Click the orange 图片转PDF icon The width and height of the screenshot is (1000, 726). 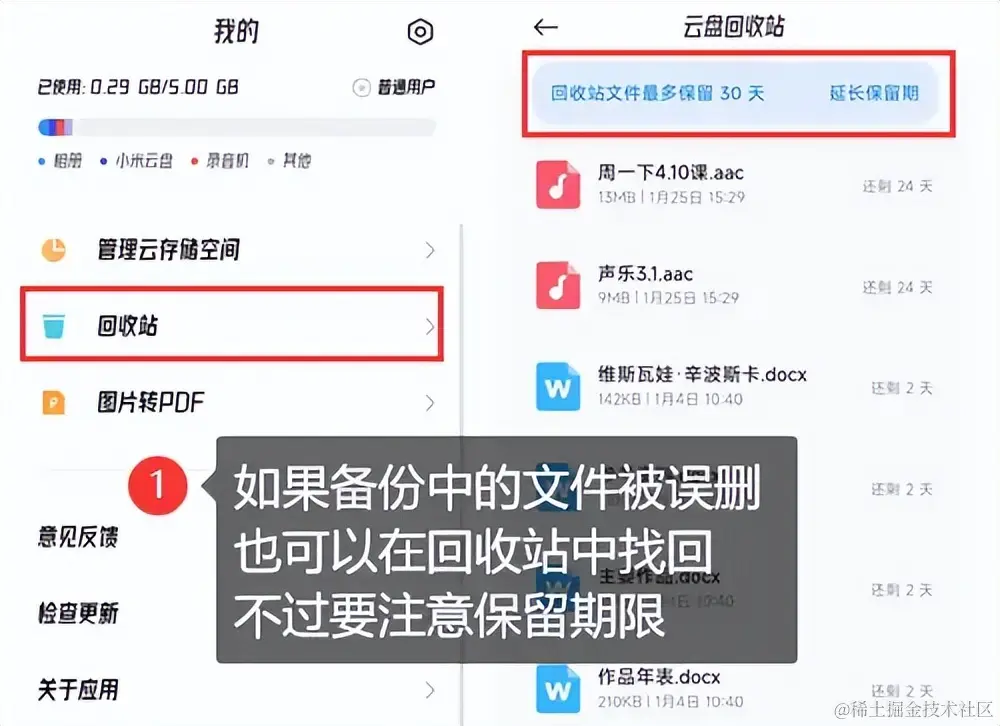(54, 403)
